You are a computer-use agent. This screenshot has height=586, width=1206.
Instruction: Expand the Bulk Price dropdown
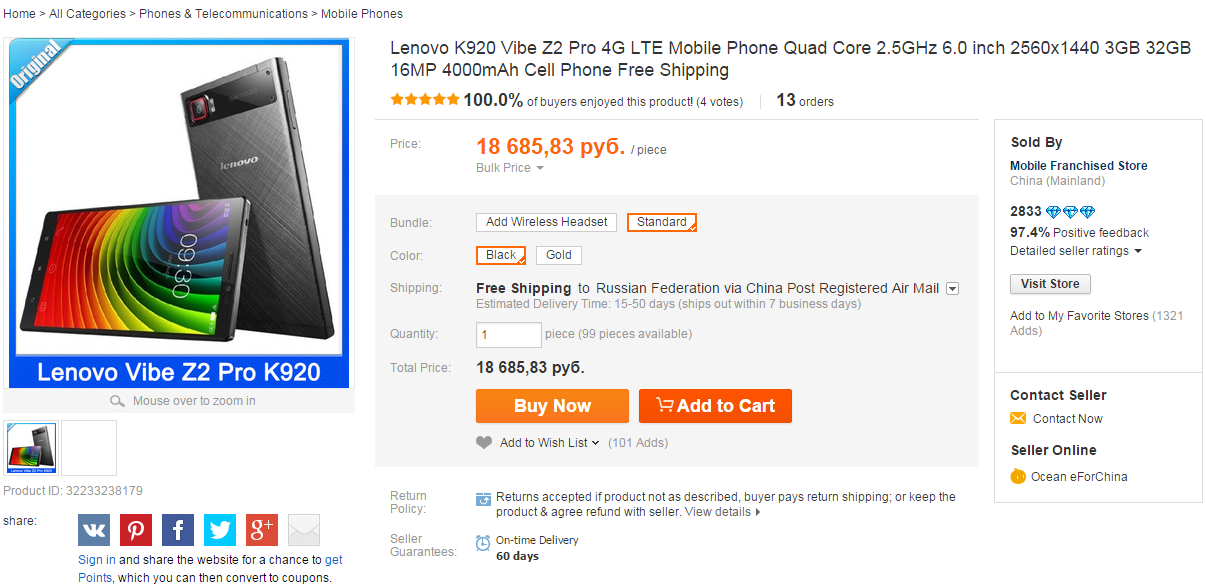pyautogui.click(x=510, y=168)
